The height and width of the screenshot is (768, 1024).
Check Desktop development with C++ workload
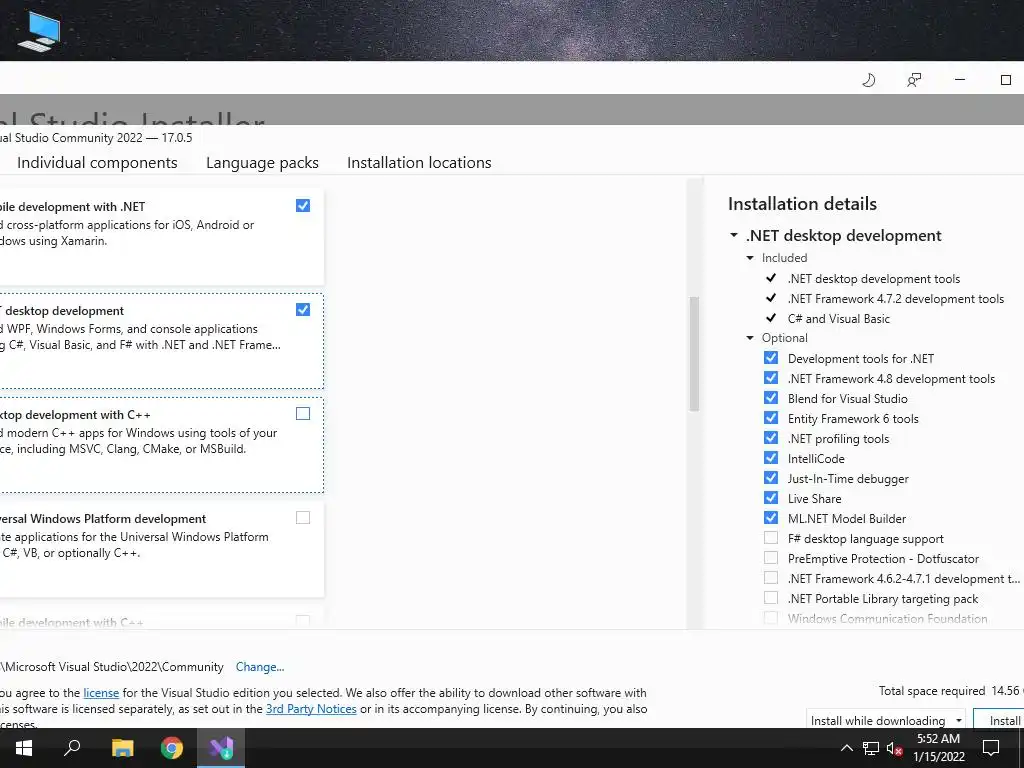point(303,413)
